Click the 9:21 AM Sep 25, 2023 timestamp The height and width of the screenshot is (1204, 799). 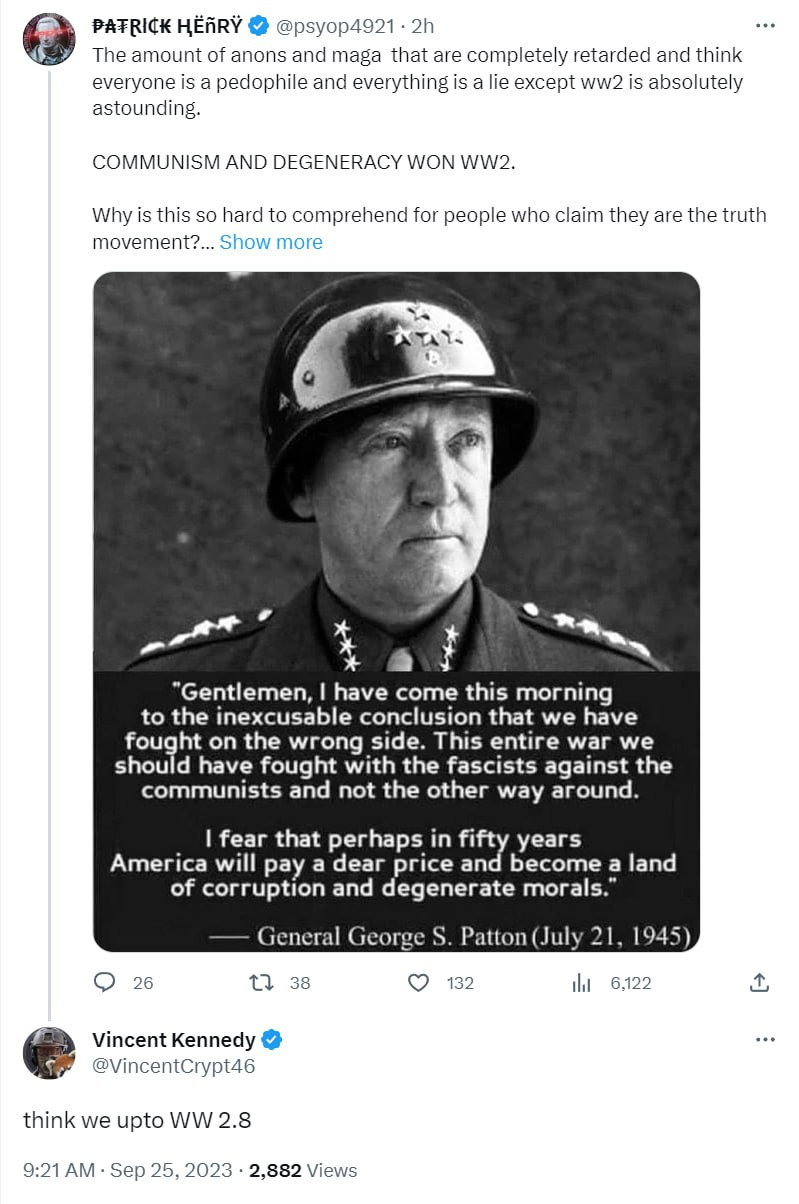[x=128, y=1170]
